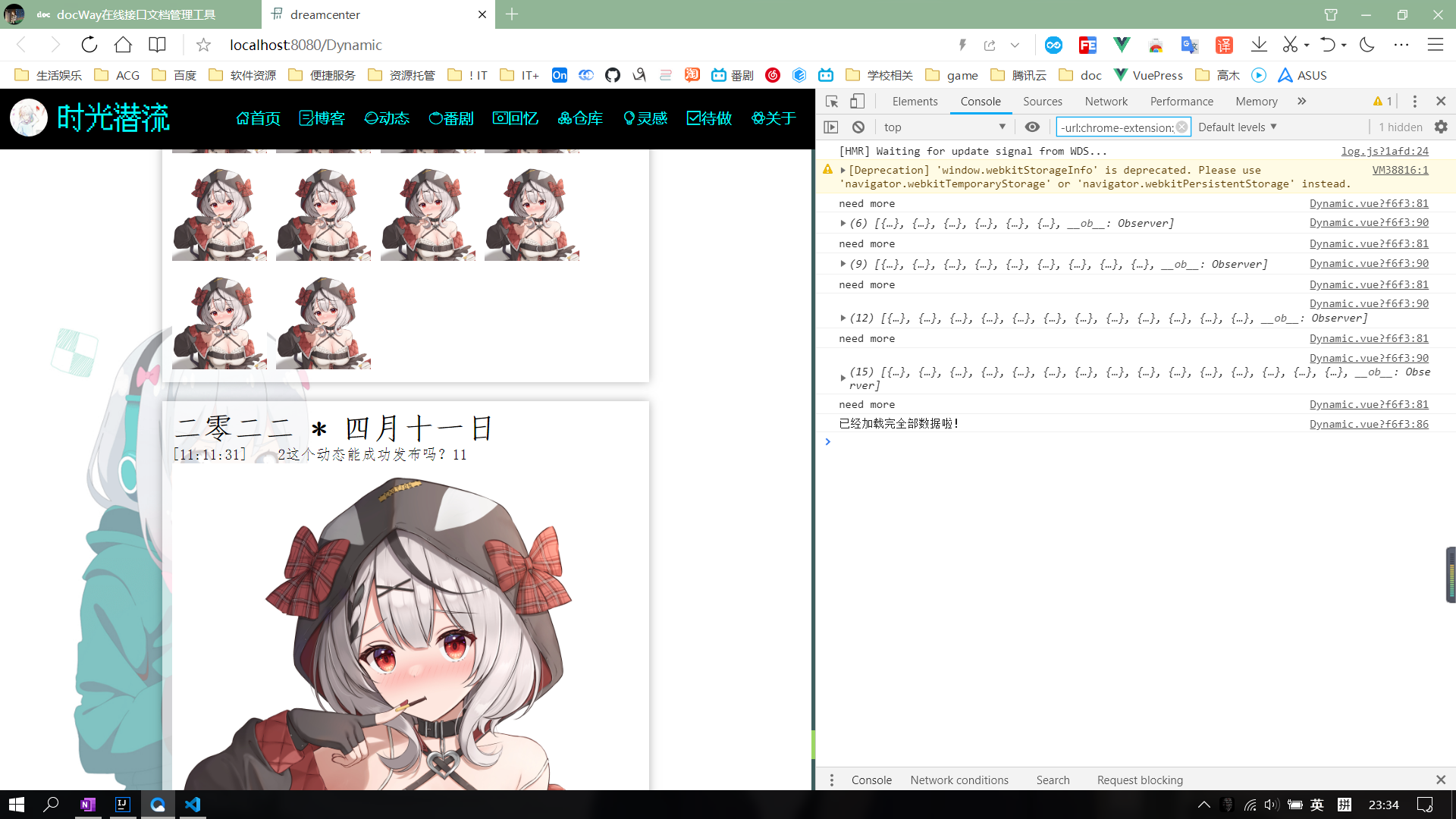Create a live expression with the eye icon

point(1032,127)
